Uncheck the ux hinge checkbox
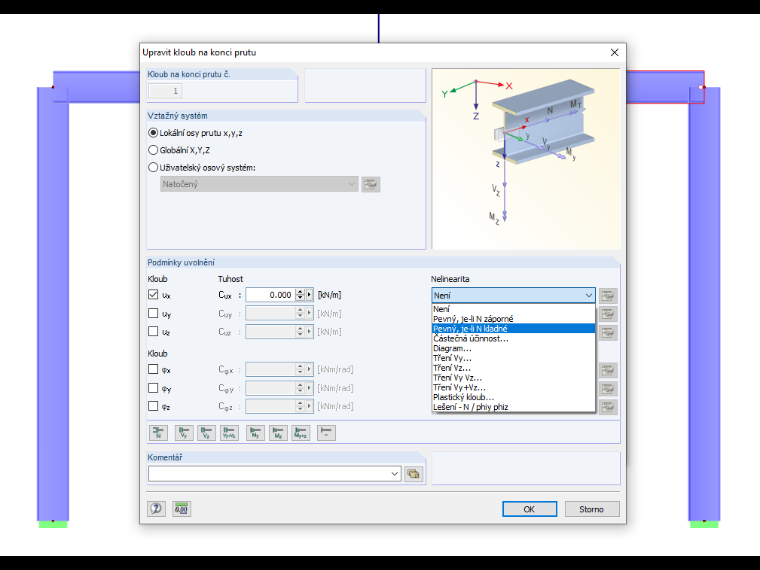This screenshot has width=760, height=570. [153, 294]
